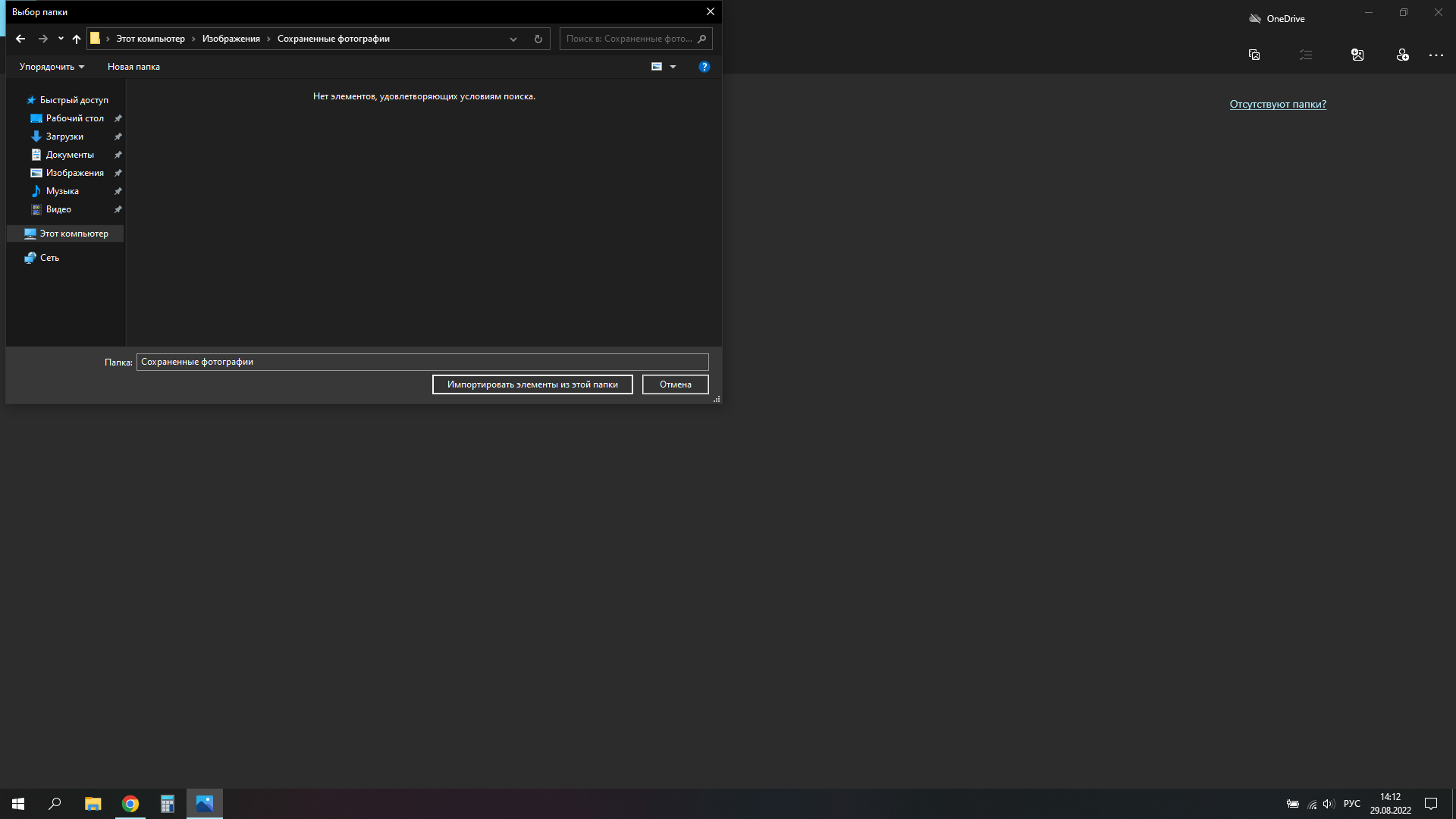Open help with the question mark icon

[x=704, y=67]
